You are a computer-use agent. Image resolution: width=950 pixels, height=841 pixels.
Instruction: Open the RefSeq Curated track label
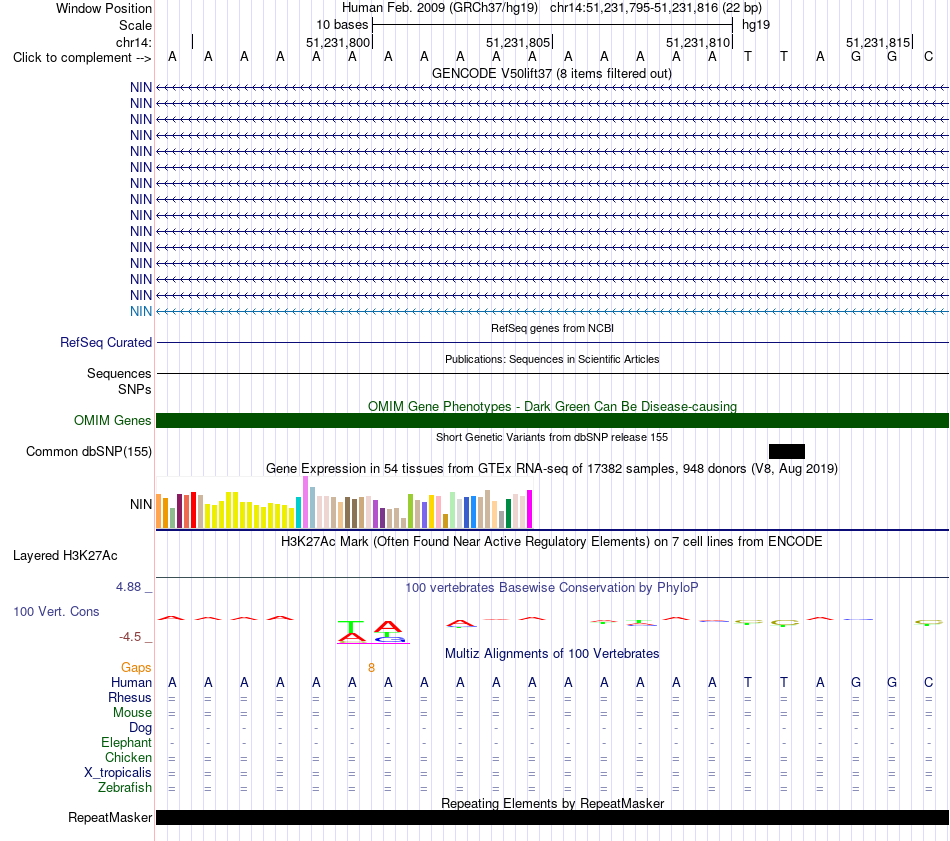105,342
